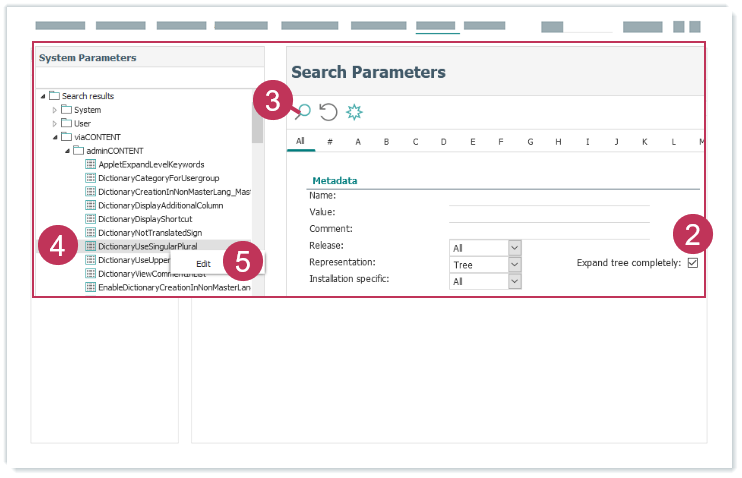Select the # filter tab
The width and height of the screenshot is (742, 478).
point(329,141)
